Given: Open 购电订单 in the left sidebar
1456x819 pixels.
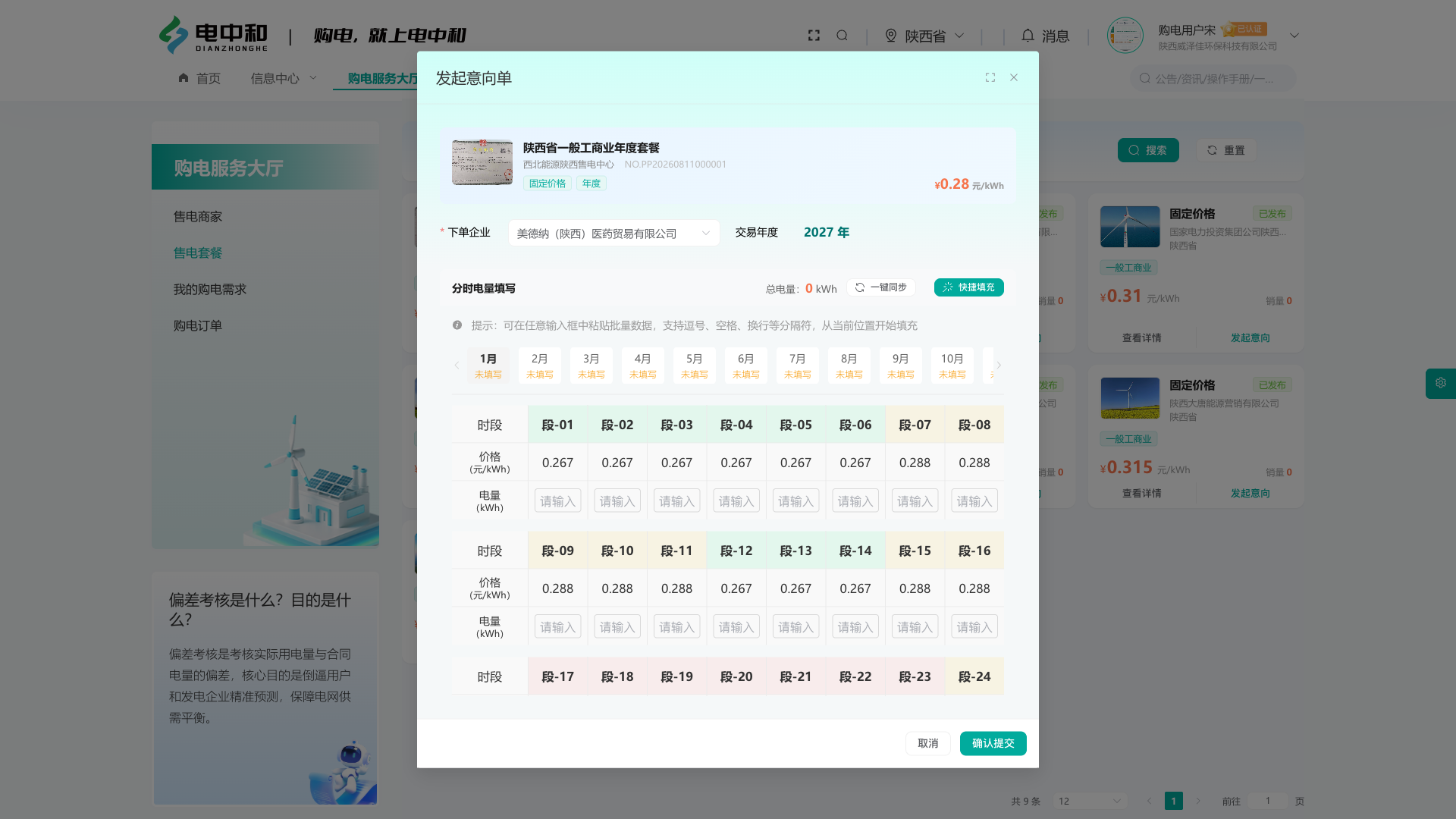Looking at the screenshot, I should [x=198, y=326].
